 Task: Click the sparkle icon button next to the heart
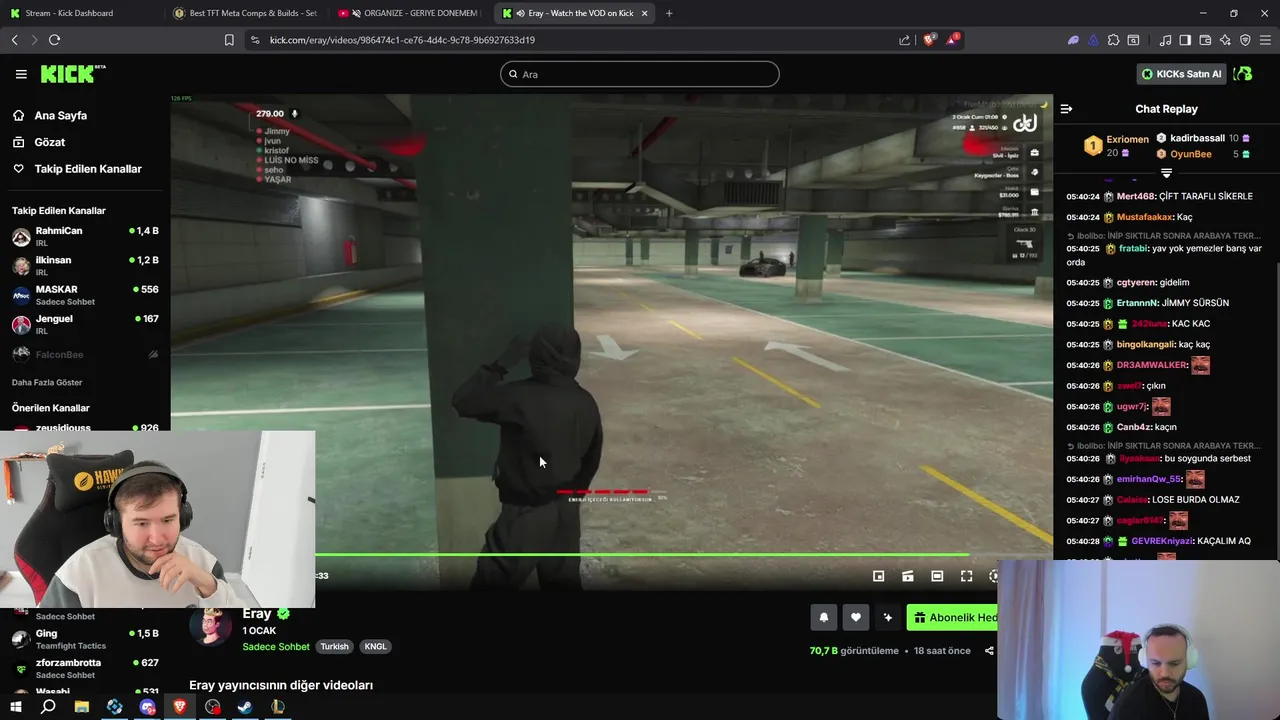887,618
